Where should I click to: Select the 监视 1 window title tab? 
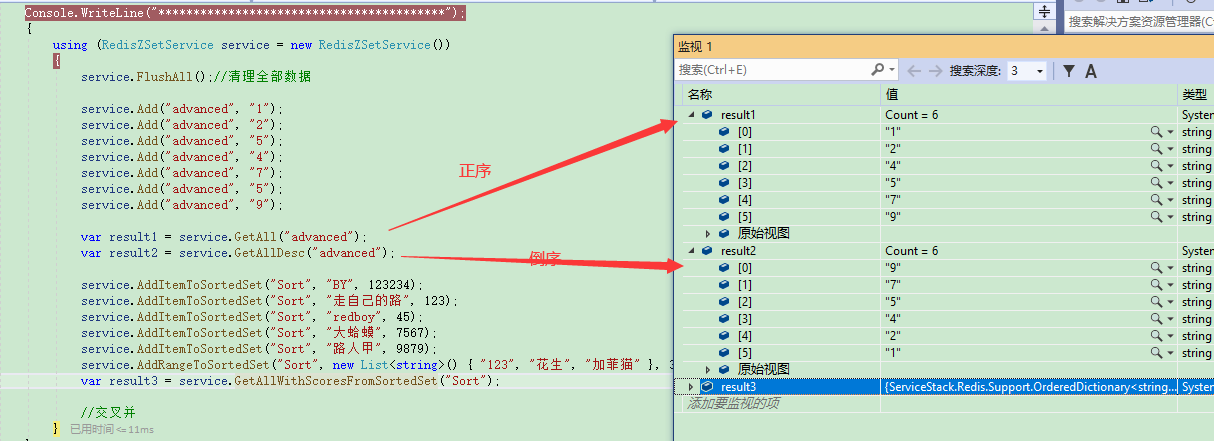695,47
